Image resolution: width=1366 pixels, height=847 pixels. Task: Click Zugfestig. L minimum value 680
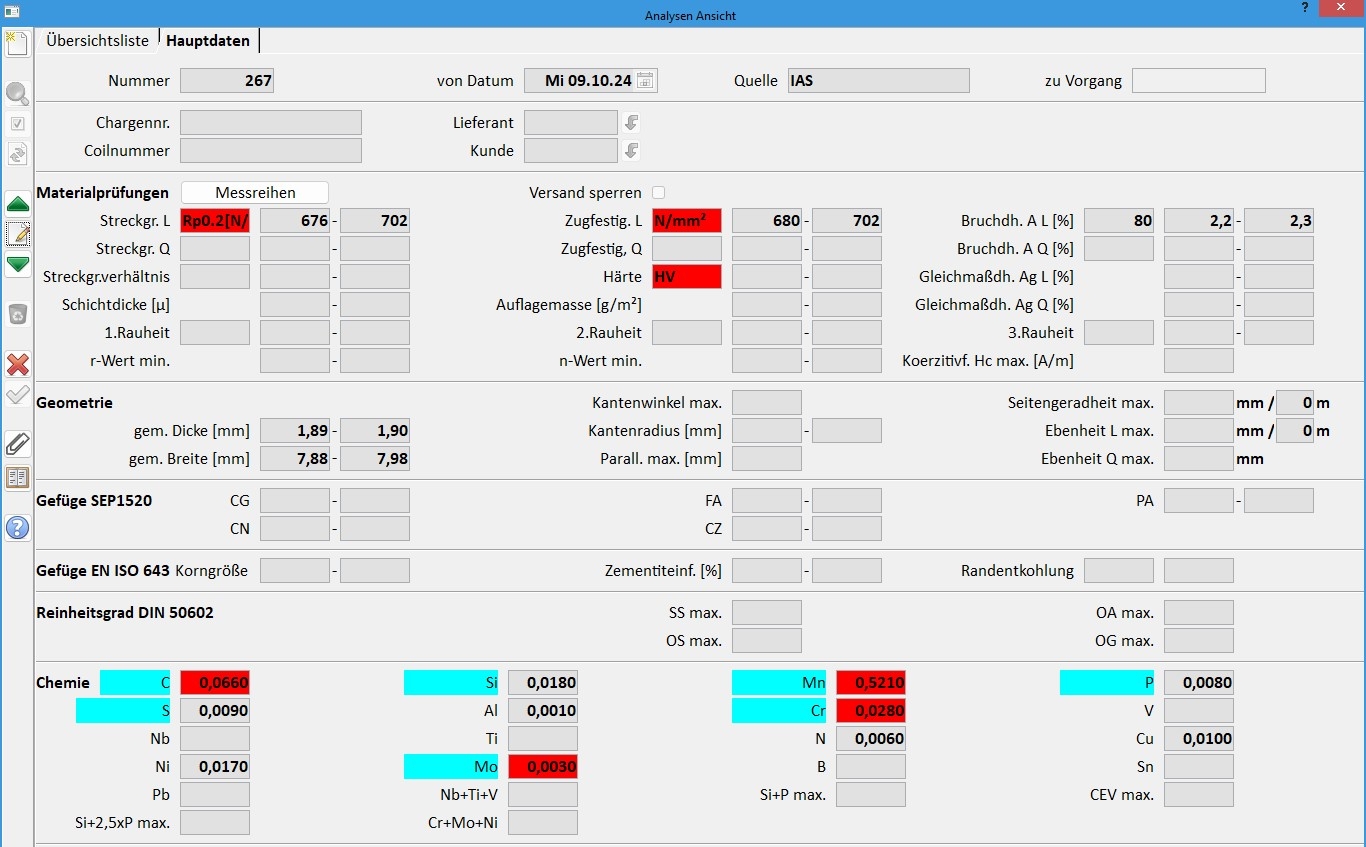click(767, 221)
